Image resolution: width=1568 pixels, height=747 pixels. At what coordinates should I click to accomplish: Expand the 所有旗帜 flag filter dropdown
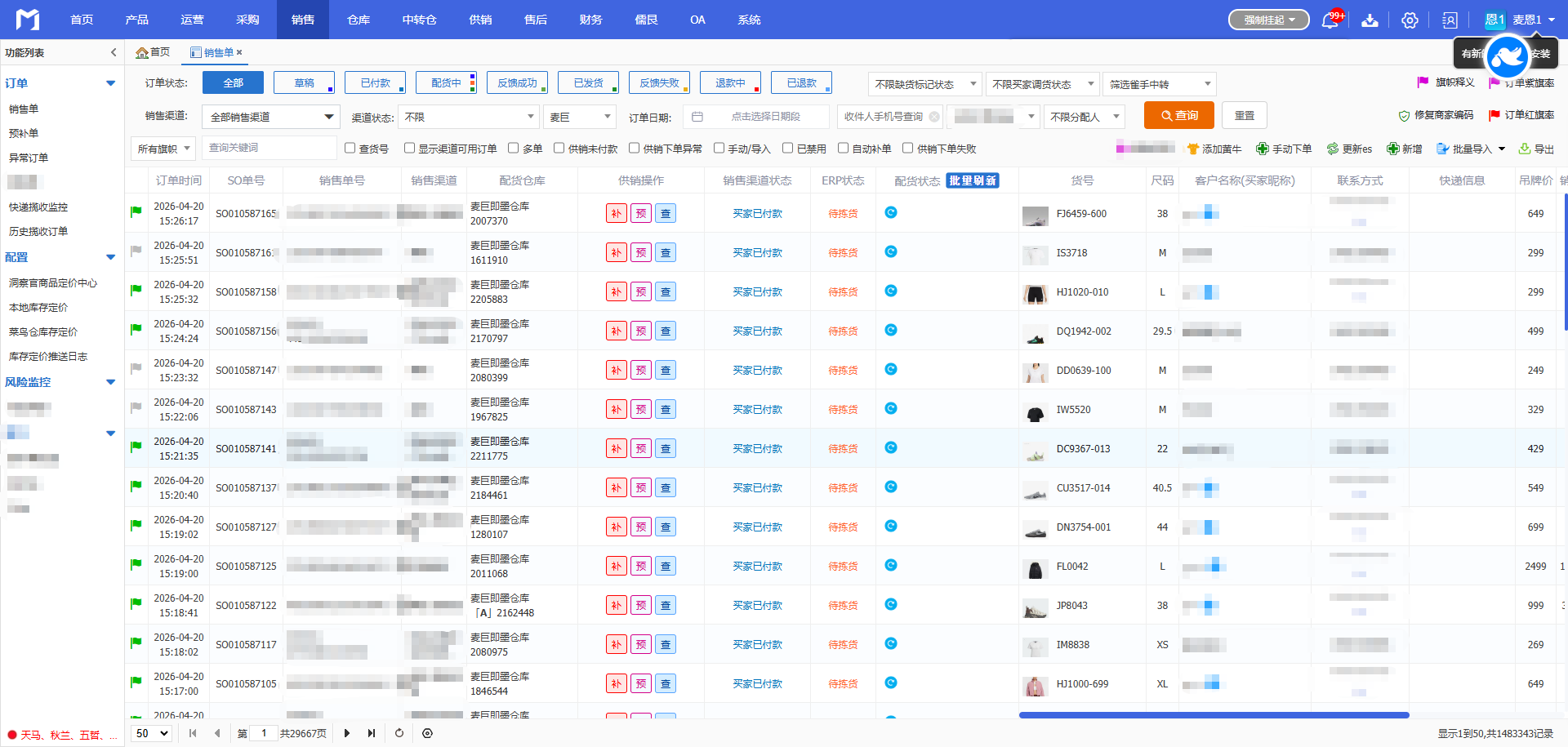click(x=163, y=149)
